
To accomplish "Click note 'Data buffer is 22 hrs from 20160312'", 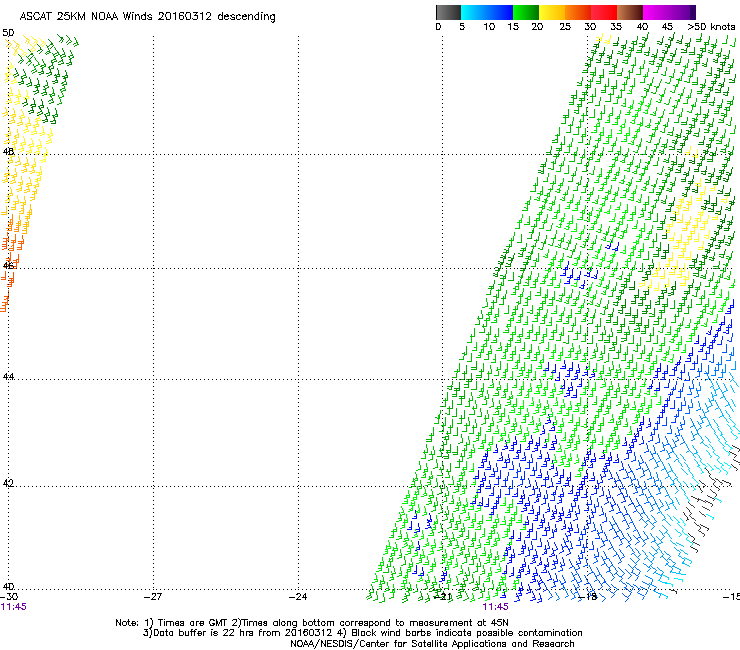I will tap(243, 633).
